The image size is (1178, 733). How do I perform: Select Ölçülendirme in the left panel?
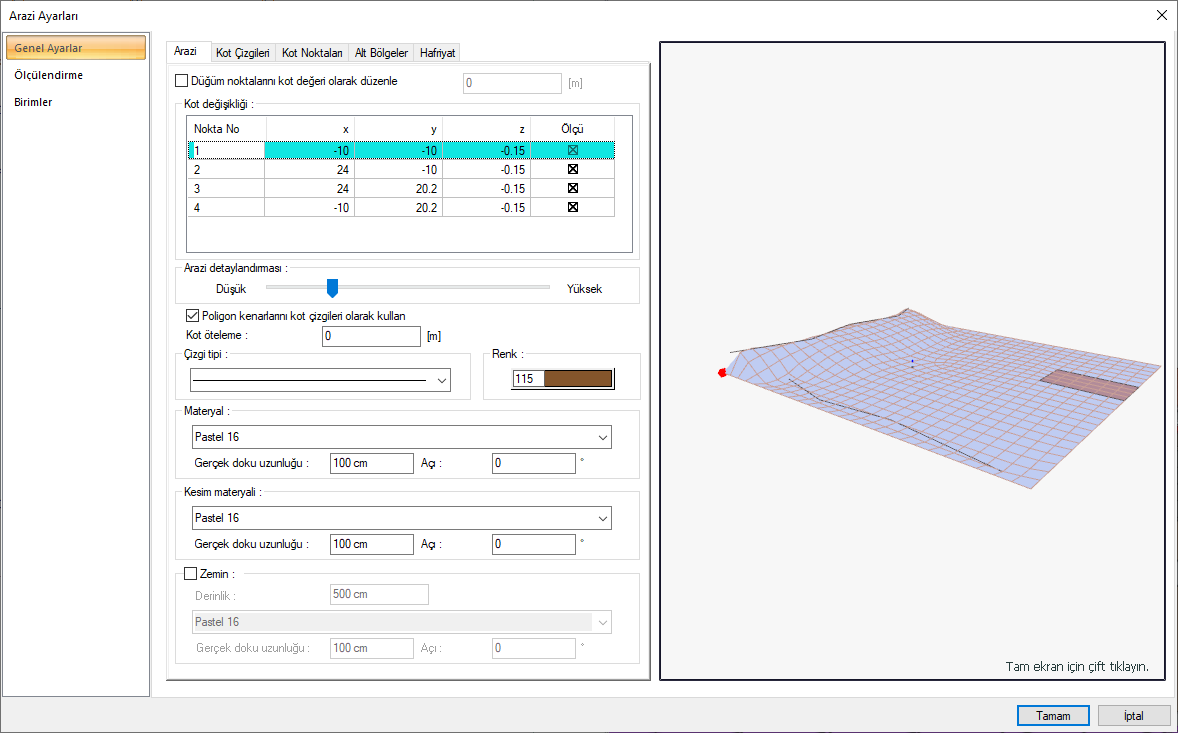click(x=49, y=75)
